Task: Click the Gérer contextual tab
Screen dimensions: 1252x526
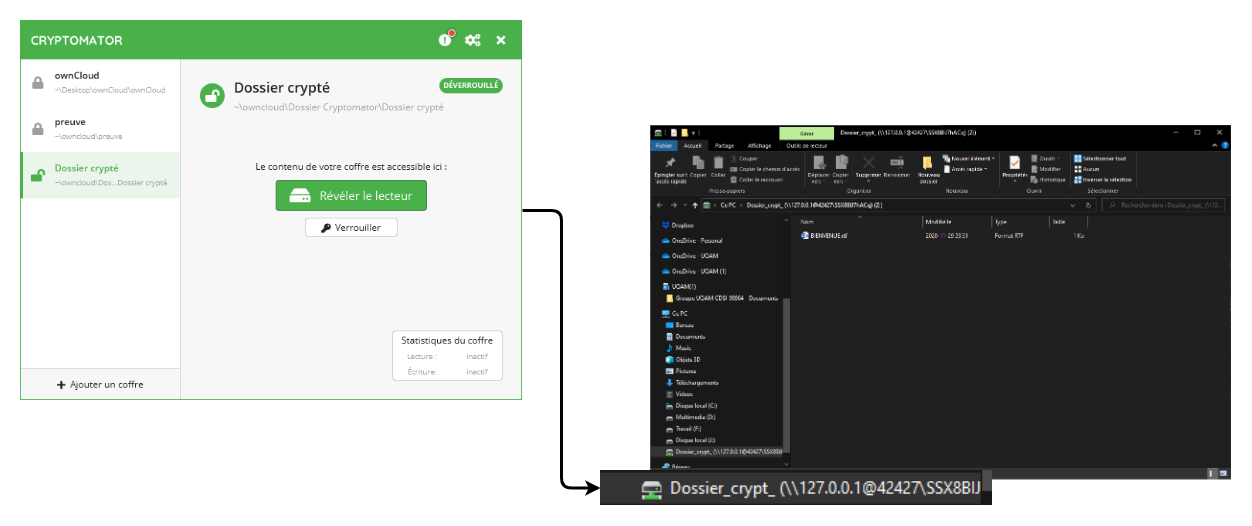Action: tap(806, 133)
